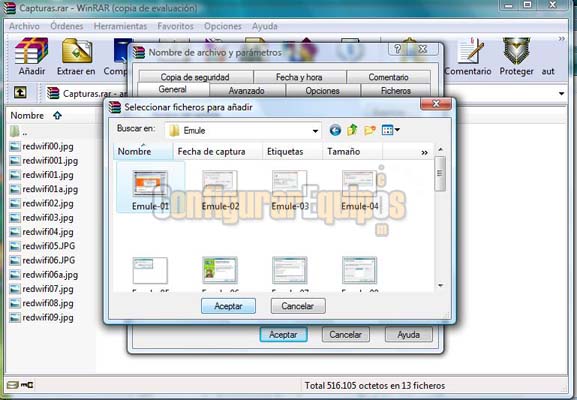Sort by Fecha de captura column

click(217, 152)
